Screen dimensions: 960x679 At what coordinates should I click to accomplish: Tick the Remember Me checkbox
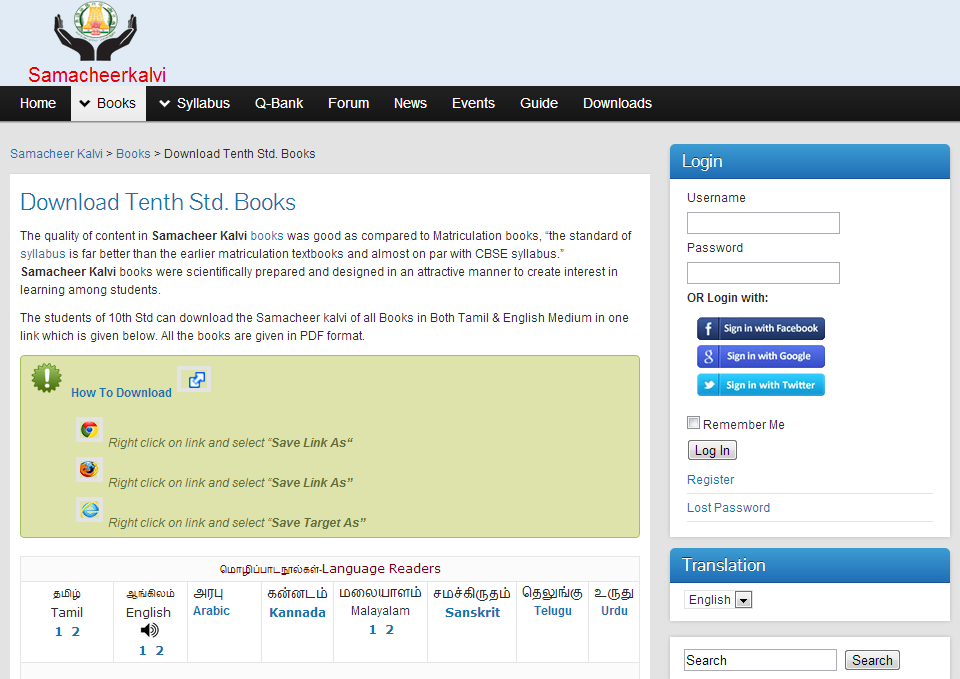694,422
